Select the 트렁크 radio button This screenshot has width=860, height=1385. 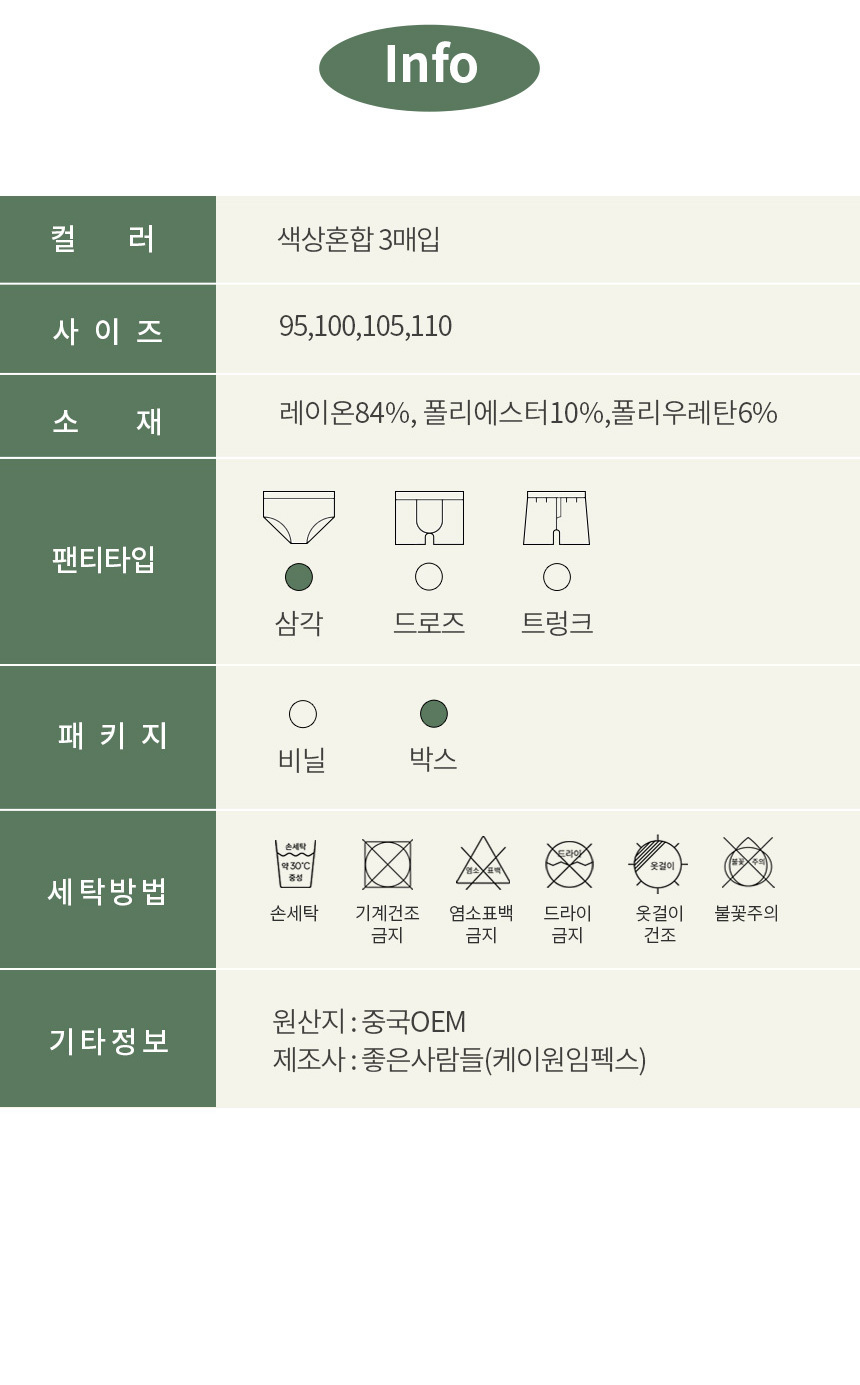pyautogui.click(x=557, y=577)
